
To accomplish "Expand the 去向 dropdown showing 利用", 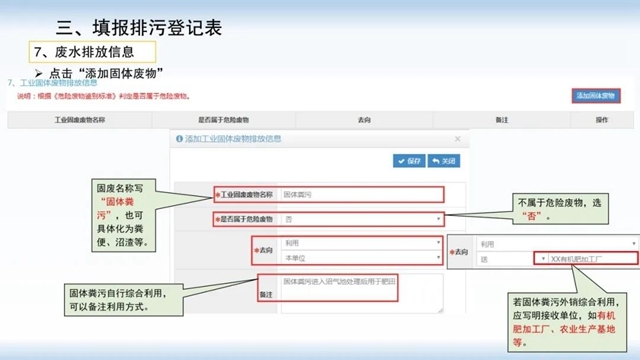I will (362, 243).
